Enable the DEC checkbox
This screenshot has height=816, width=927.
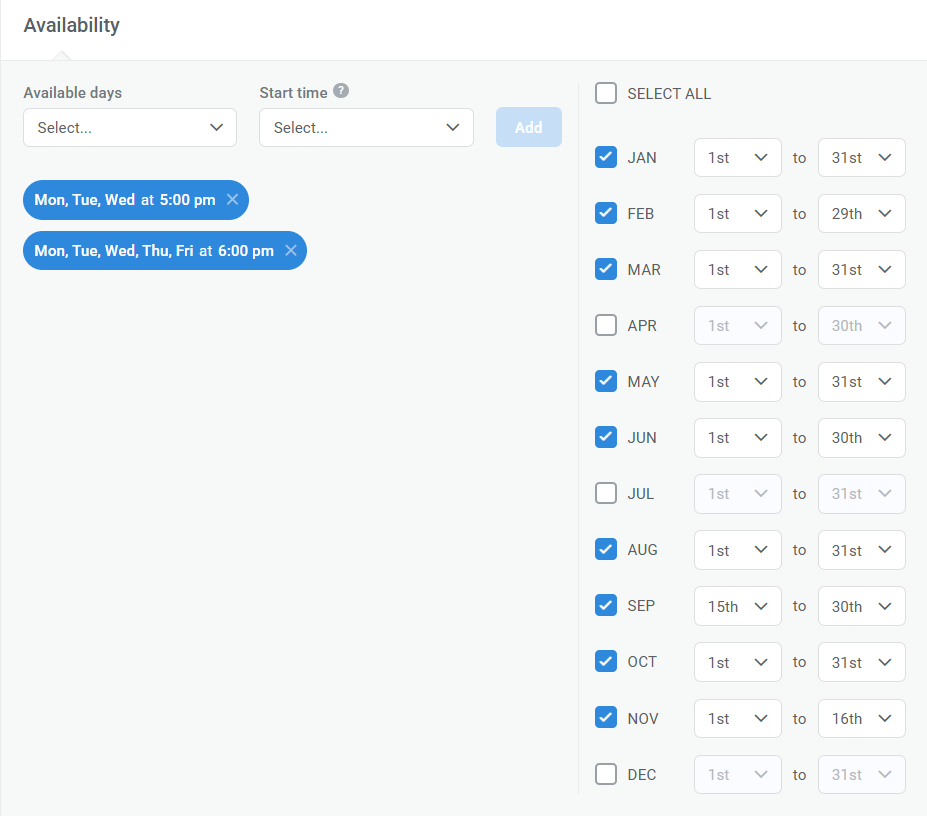click(x=605, y=774)
